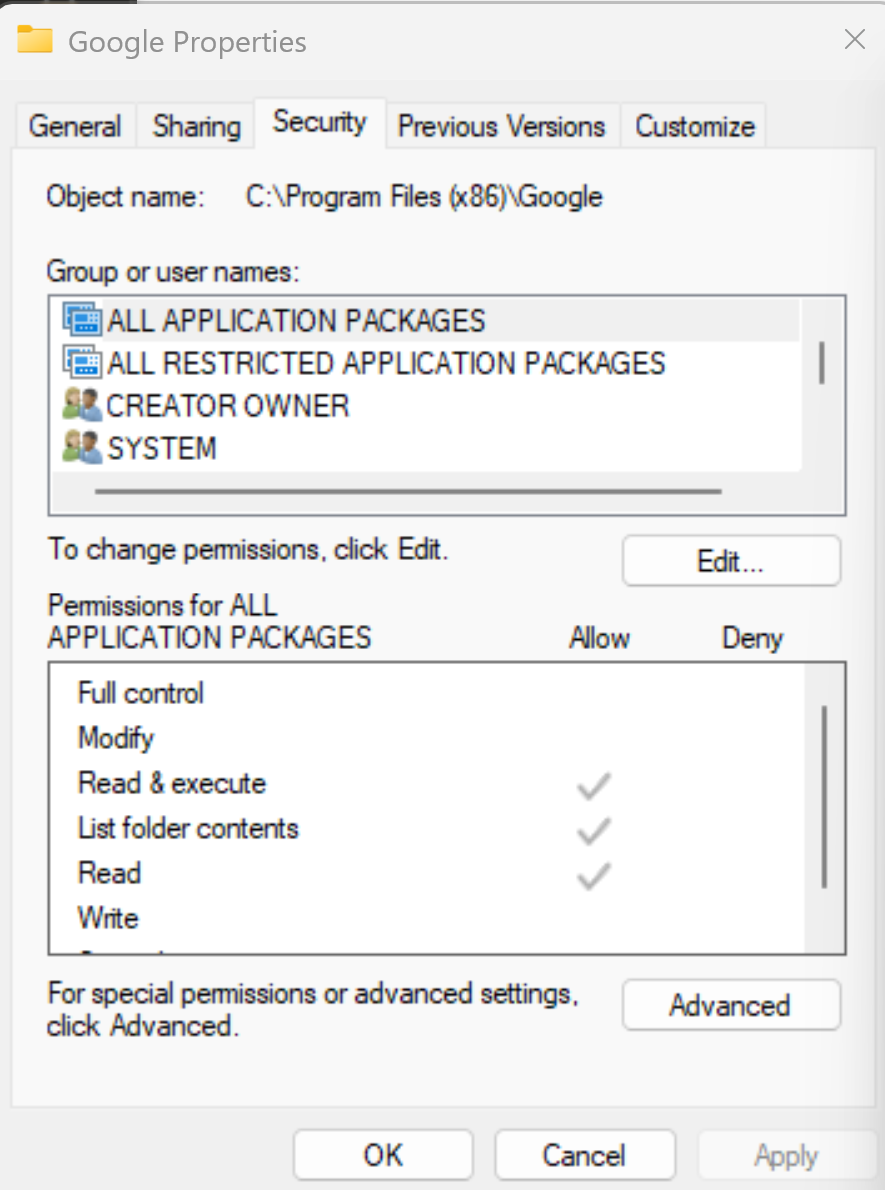Click the ALL RESTRICTED APPLICATION PACKAGES icon

(x=81, y=362)
